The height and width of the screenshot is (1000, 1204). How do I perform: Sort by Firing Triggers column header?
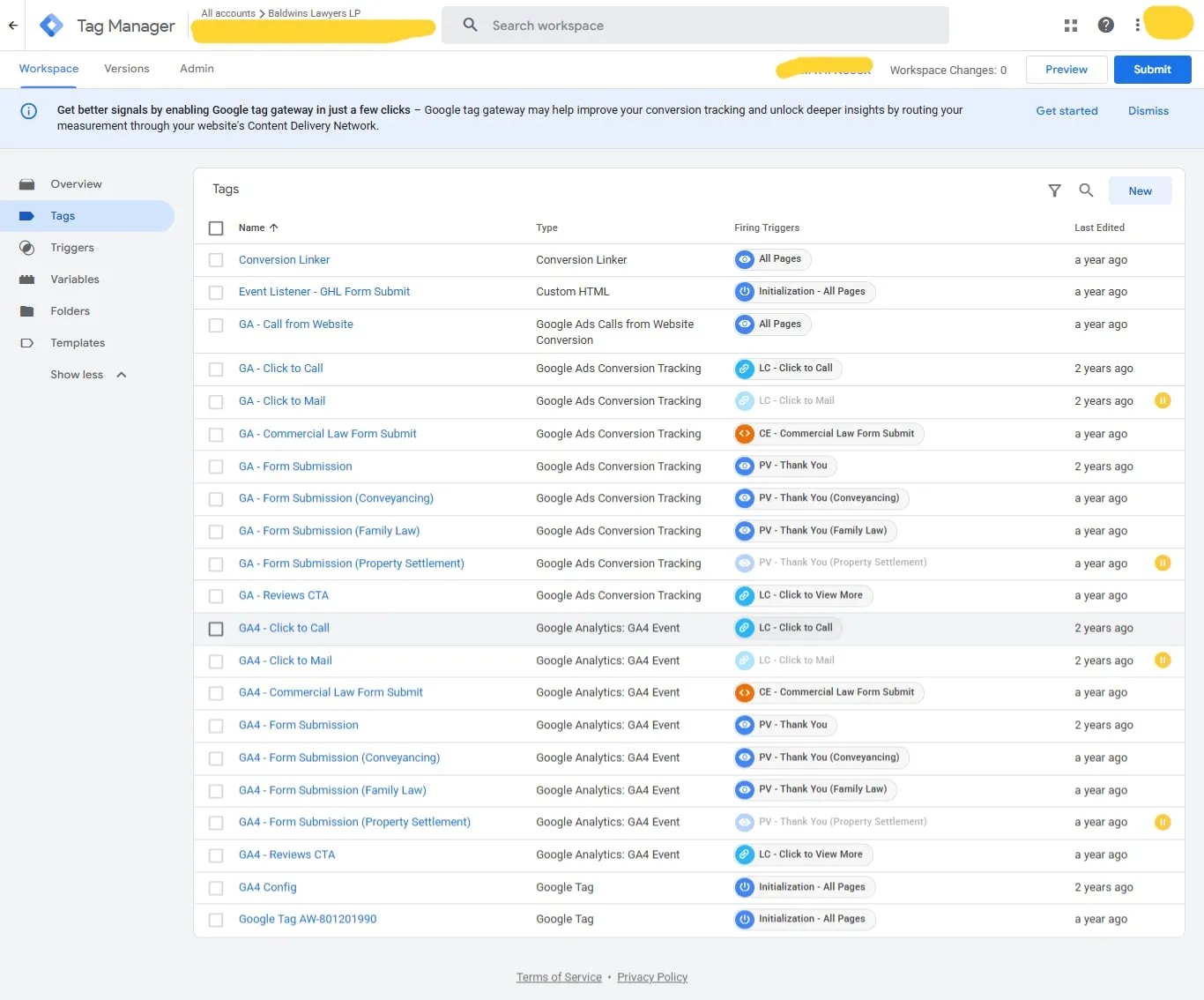[x=767, y=228]
